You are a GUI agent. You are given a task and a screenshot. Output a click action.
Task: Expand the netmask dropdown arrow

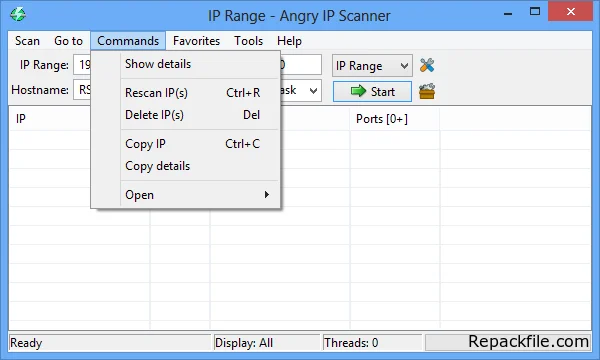click(313, 91)
